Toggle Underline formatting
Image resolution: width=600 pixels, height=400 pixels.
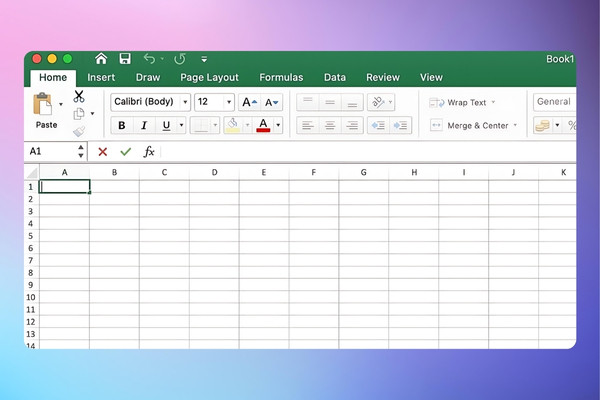(x=166, y=125)
